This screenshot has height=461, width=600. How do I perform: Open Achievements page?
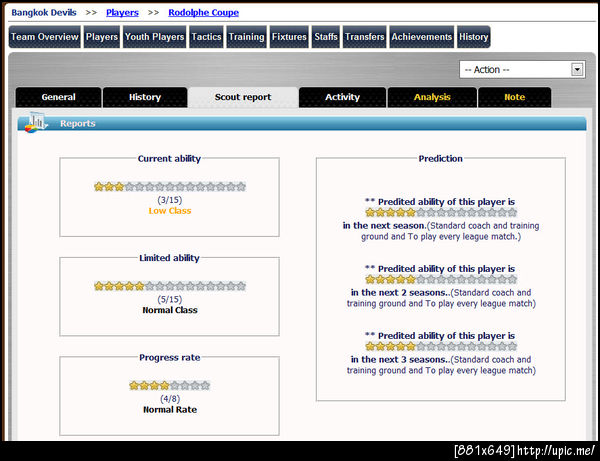tap(422, 37)
